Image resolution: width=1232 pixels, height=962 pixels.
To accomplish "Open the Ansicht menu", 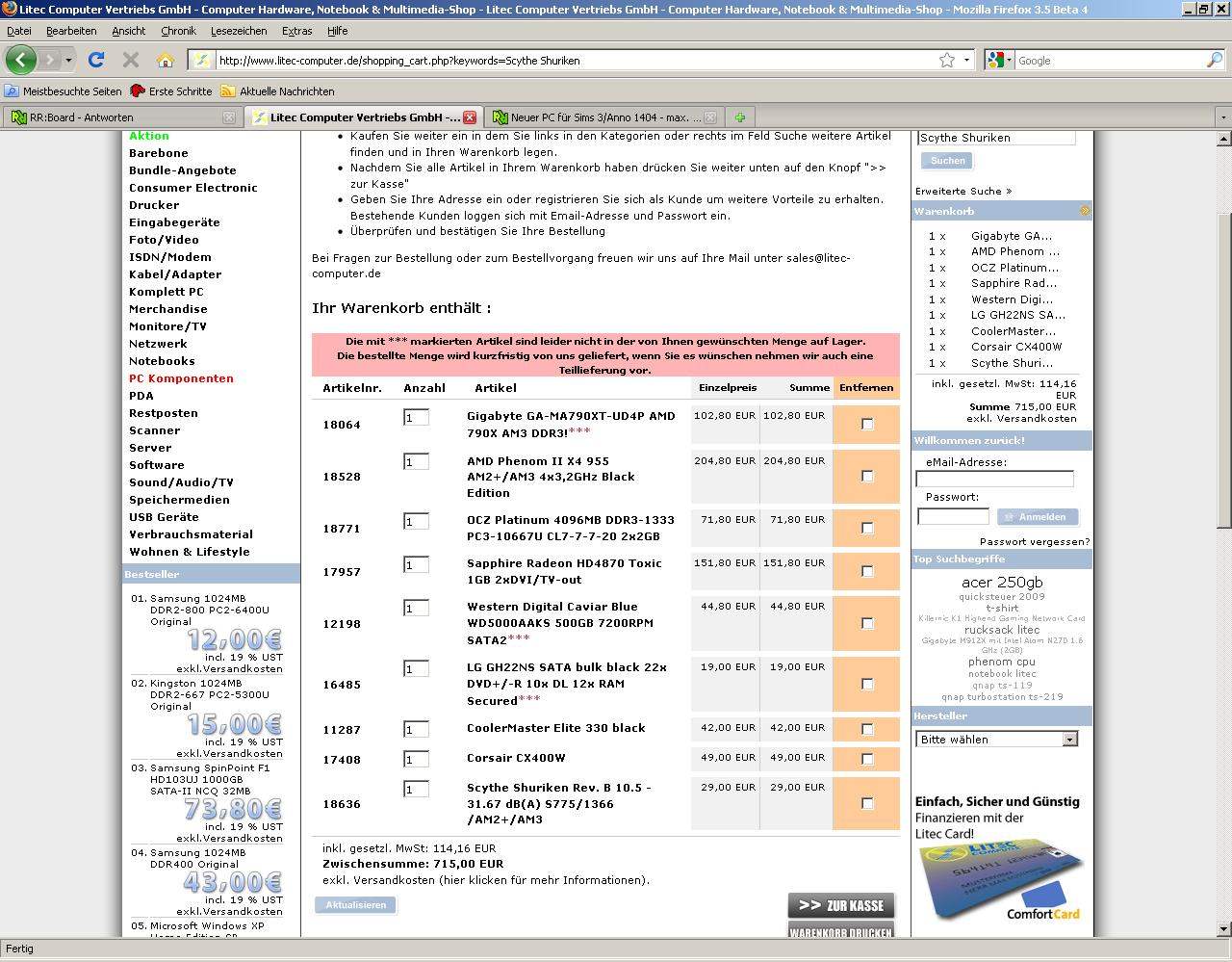I will (x=129, y=31).
